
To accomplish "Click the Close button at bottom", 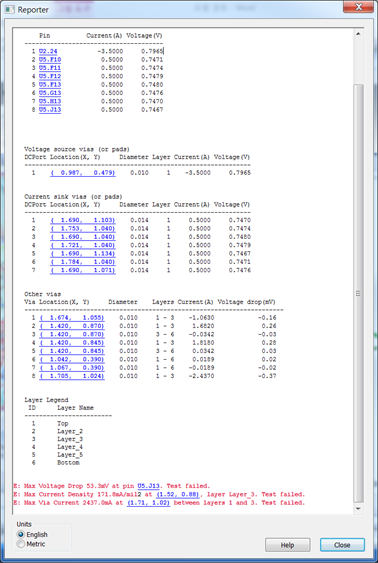I will [342, 545].
